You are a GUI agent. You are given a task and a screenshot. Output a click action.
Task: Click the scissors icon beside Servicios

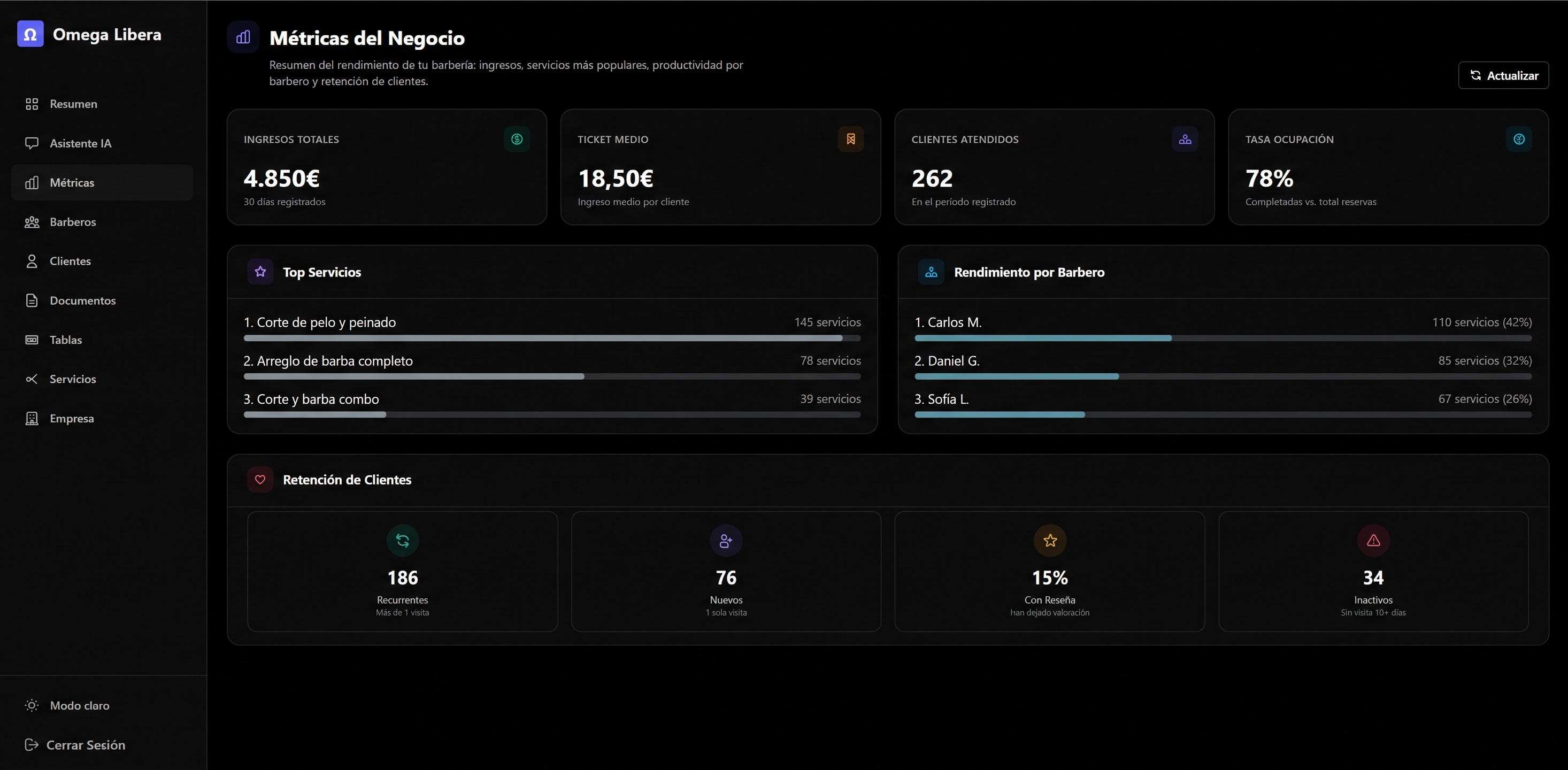tap(32, 379)
